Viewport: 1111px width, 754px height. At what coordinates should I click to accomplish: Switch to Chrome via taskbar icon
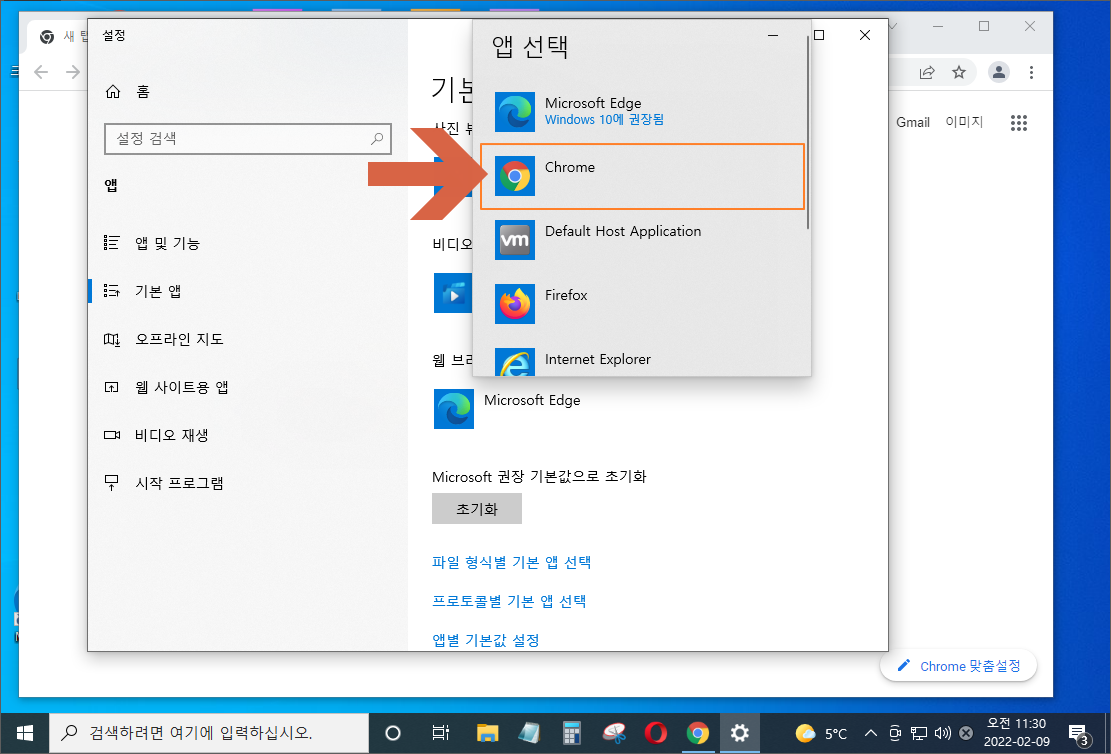698,733
